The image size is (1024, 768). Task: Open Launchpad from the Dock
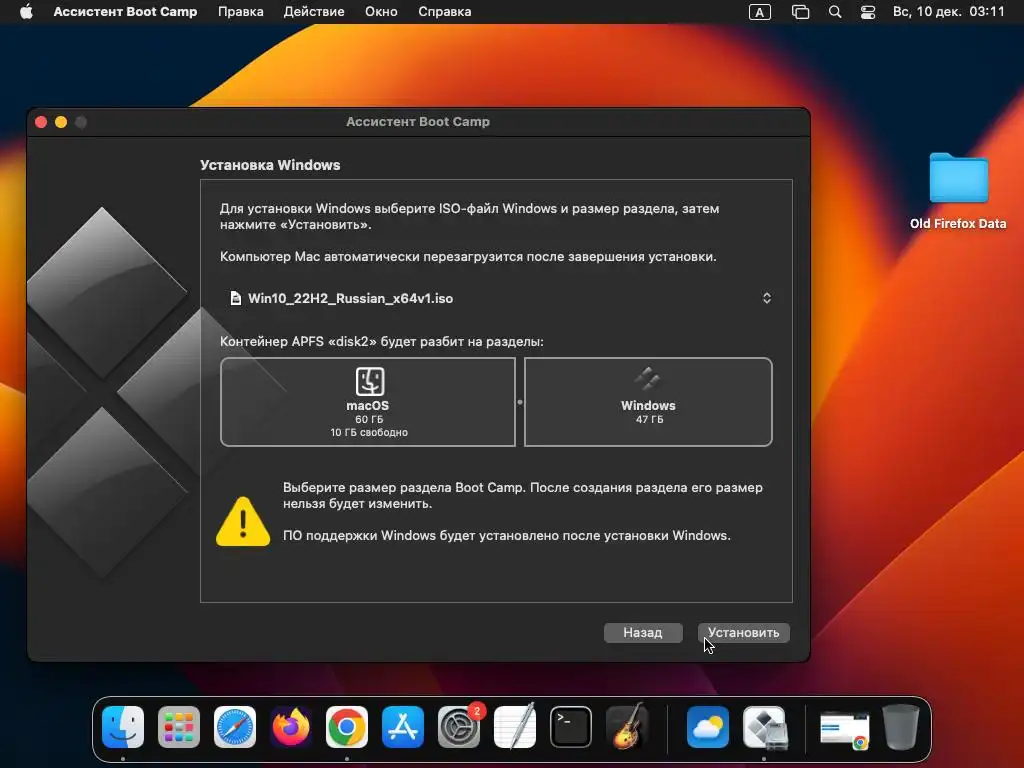point(179,726)
